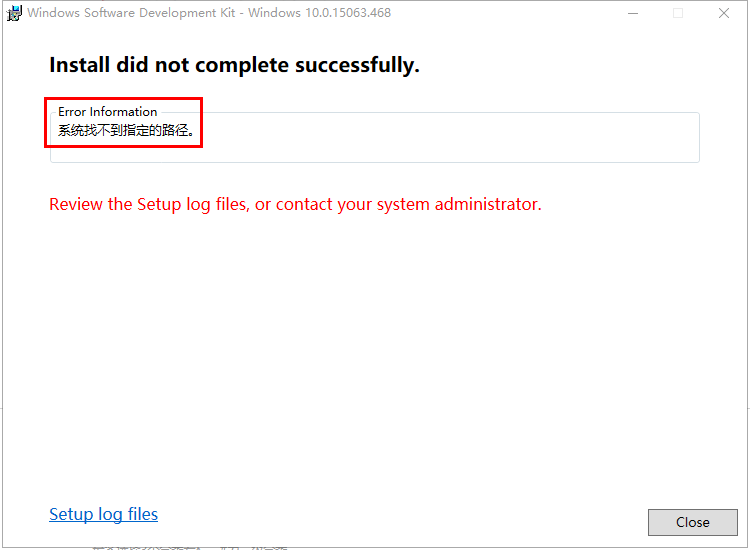Minimize the Windows SDK setup window
Screen dimensions: 750x550
click(632, 13)
